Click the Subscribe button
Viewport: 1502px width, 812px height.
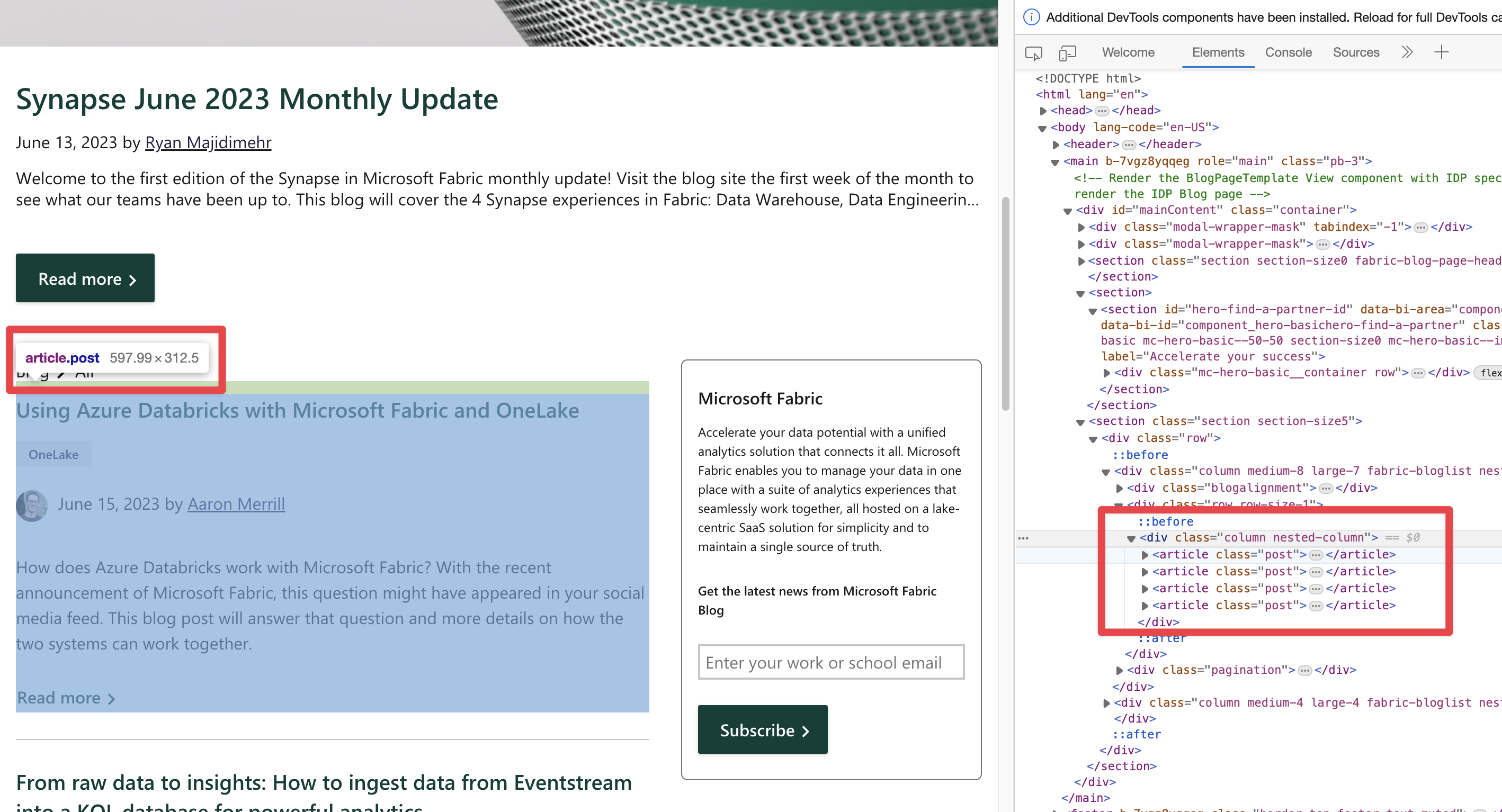pyautogui.click(x=763, y=729)
